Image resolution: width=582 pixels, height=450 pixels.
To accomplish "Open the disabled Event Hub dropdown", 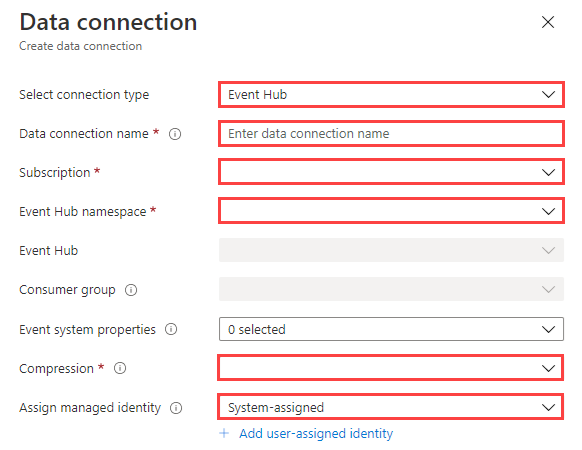I will point(391,250).
